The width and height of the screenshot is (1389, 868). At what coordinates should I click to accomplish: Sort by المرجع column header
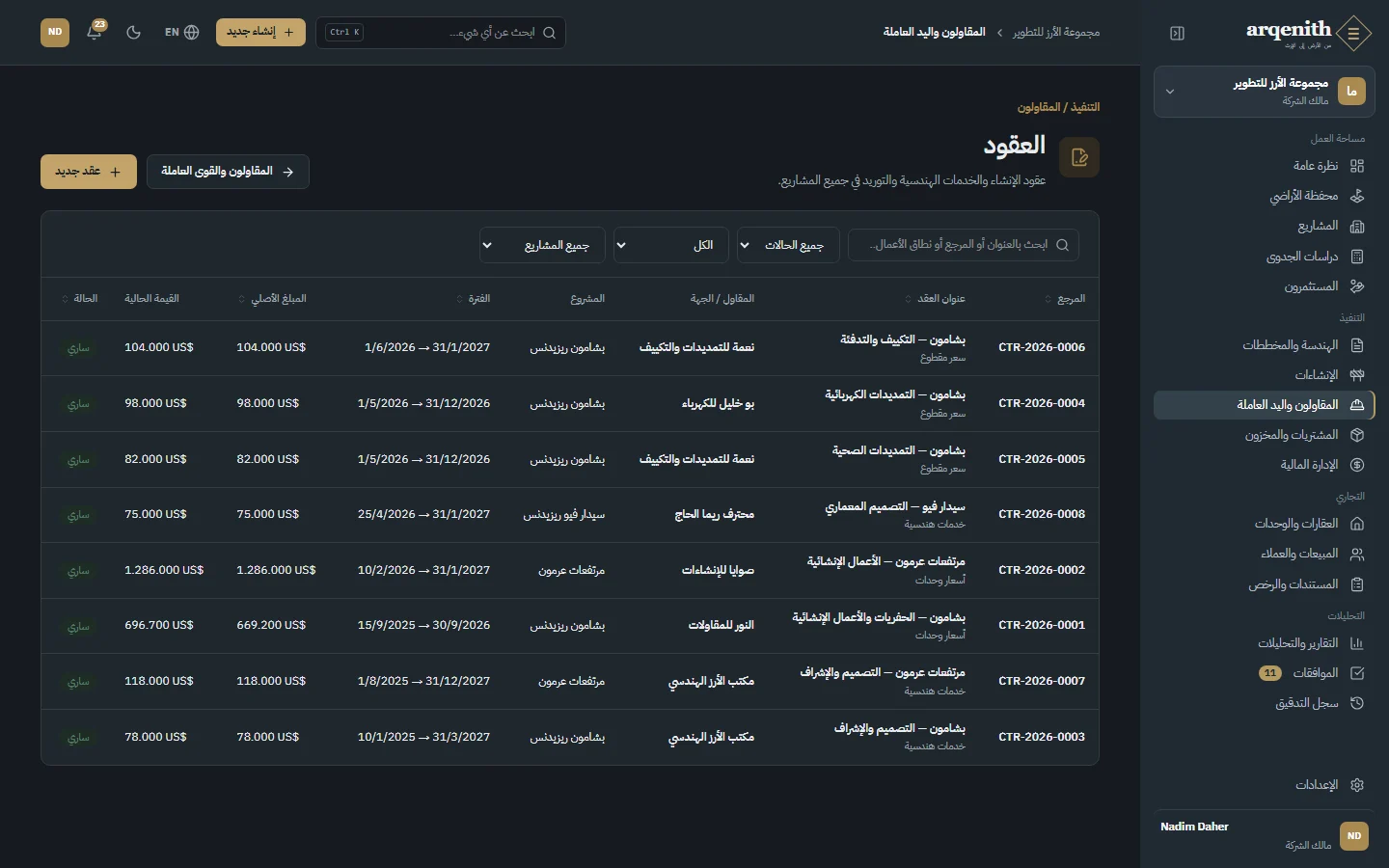point(1066,299)
